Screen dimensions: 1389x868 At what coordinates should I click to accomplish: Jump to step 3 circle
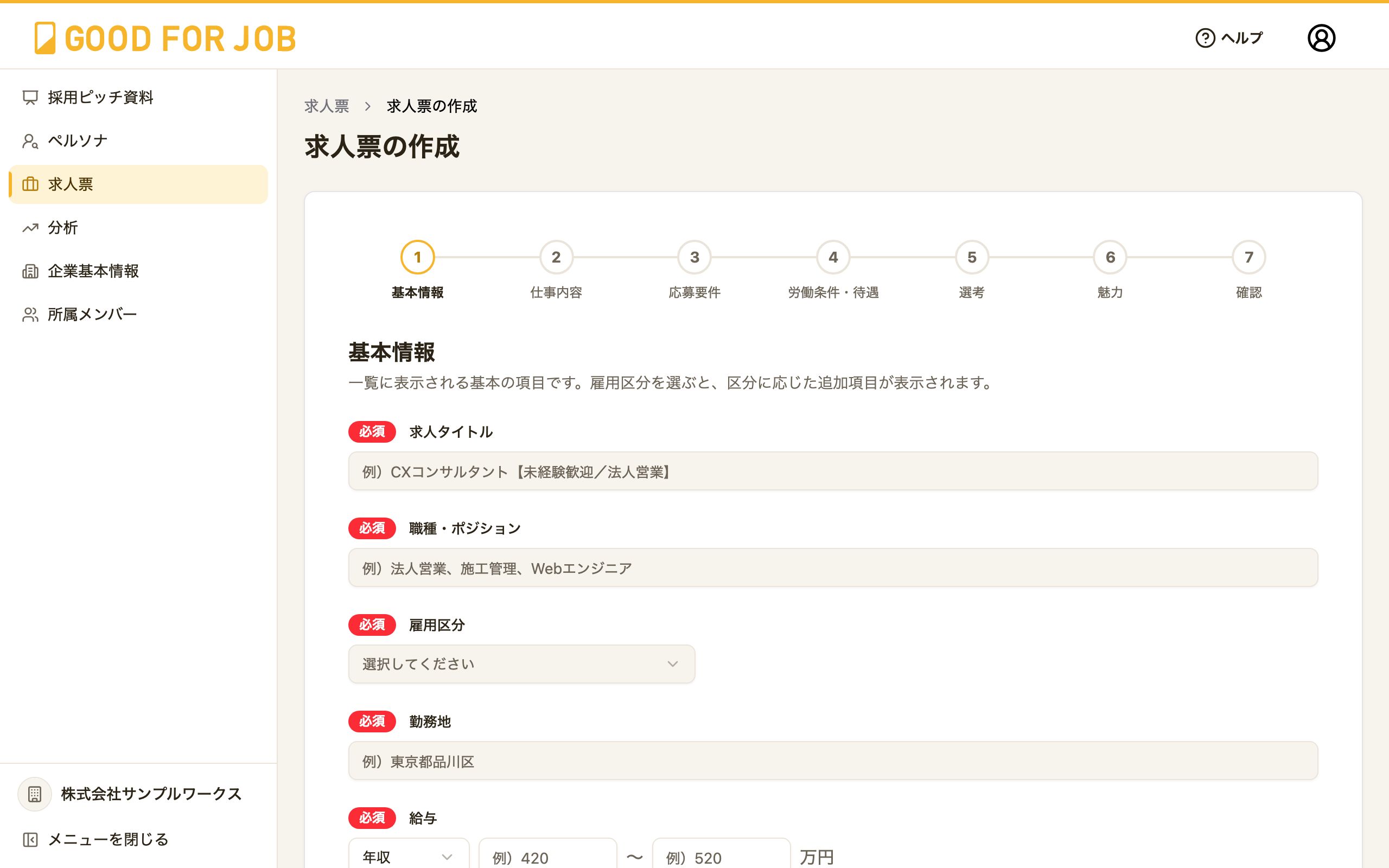(x=694, y=257)
